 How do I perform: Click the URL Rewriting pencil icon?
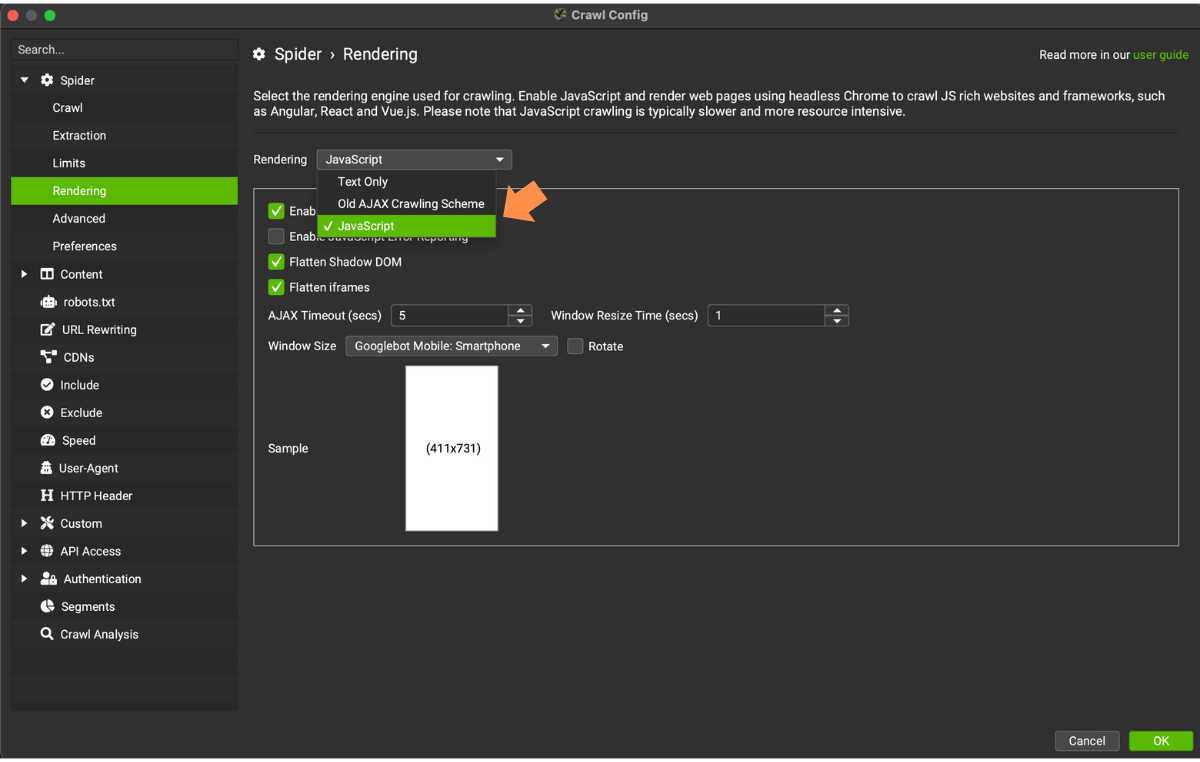click(x=47, y=330)
